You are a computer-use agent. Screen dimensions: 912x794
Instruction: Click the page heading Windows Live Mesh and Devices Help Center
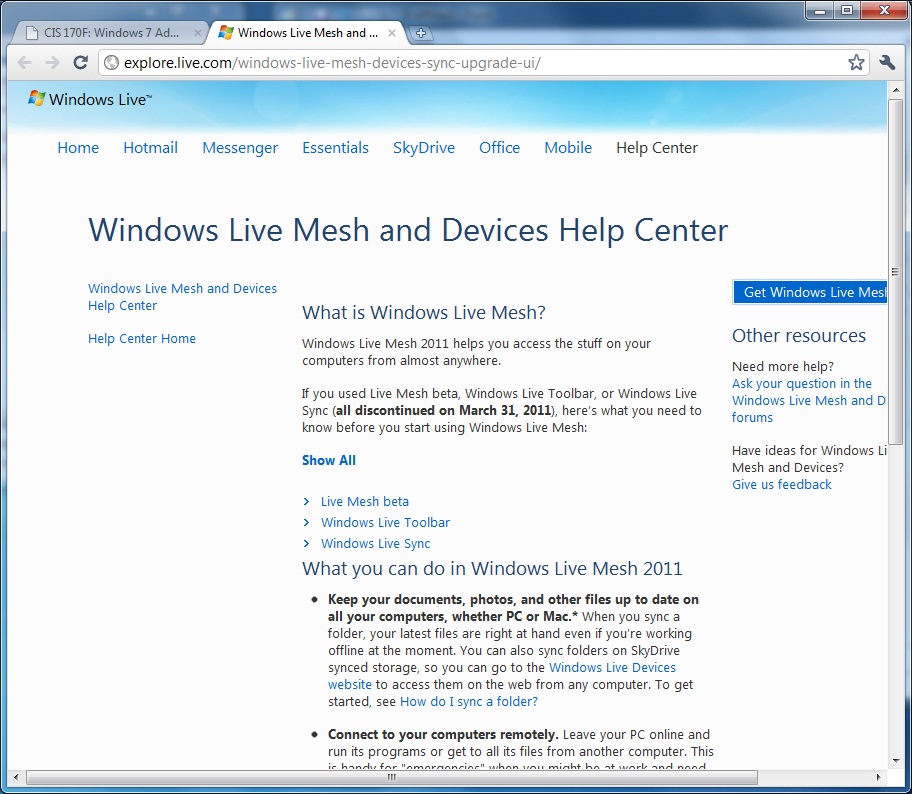tap(408, 230)
